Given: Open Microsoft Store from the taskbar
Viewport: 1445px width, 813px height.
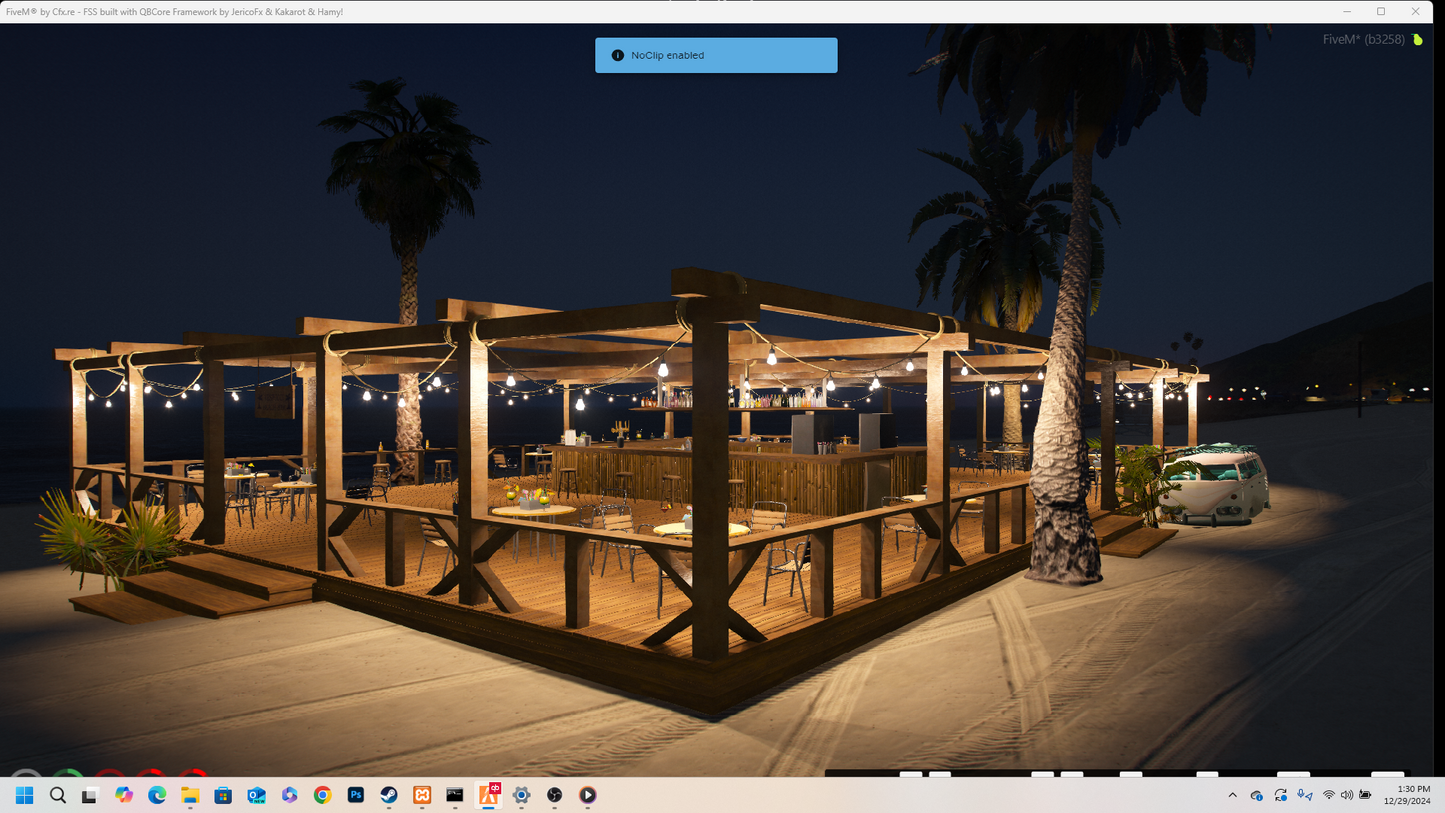Looking at the screenshot, I should pos(223,795).
